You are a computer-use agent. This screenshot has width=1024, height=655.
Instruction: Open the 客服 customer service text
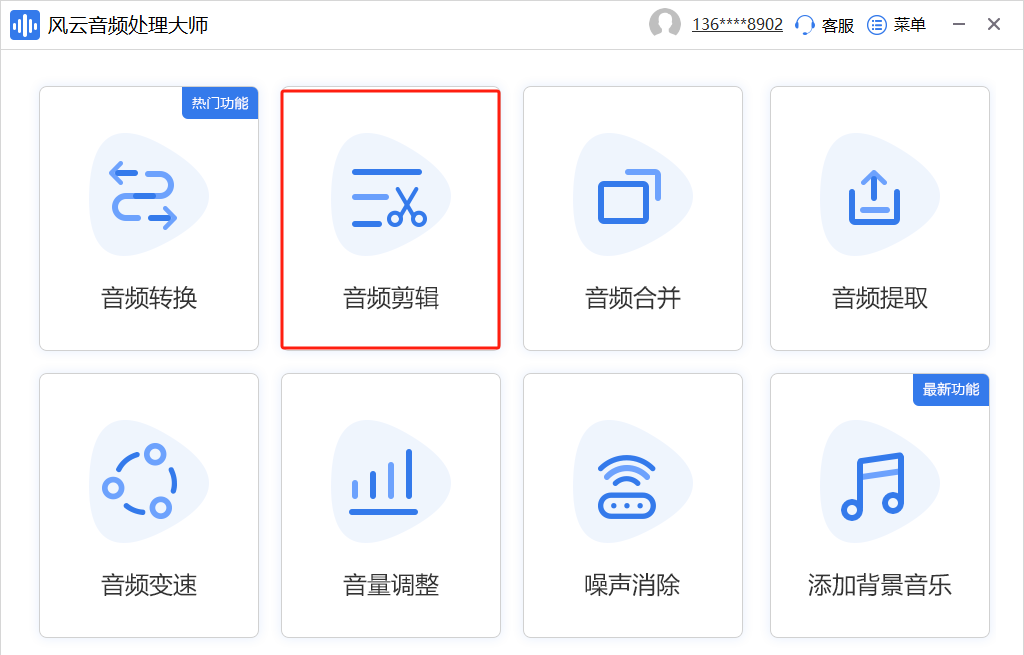tap(838, 25)
